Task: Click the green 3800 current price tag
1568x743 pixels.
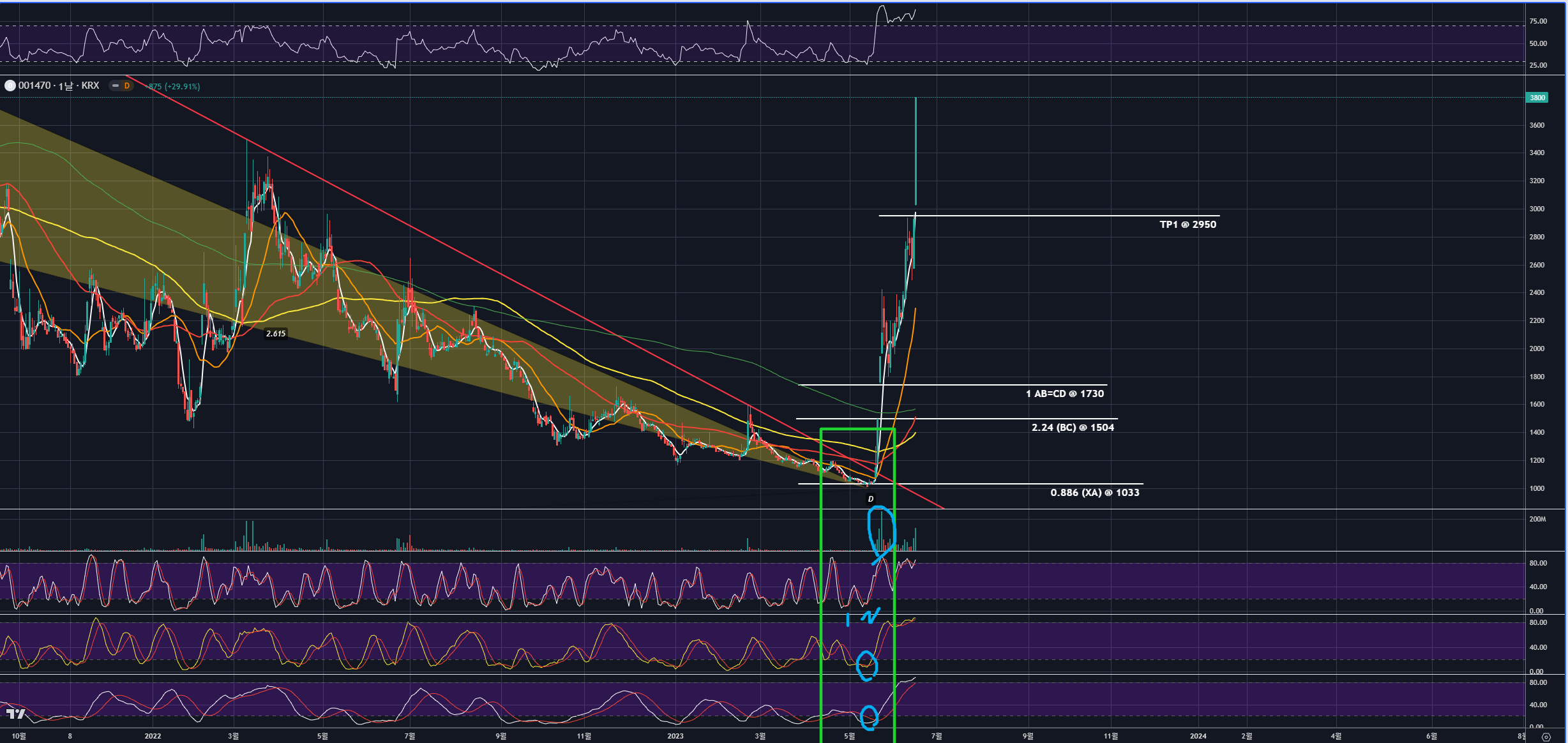Action: click(x=1537, y=98)
